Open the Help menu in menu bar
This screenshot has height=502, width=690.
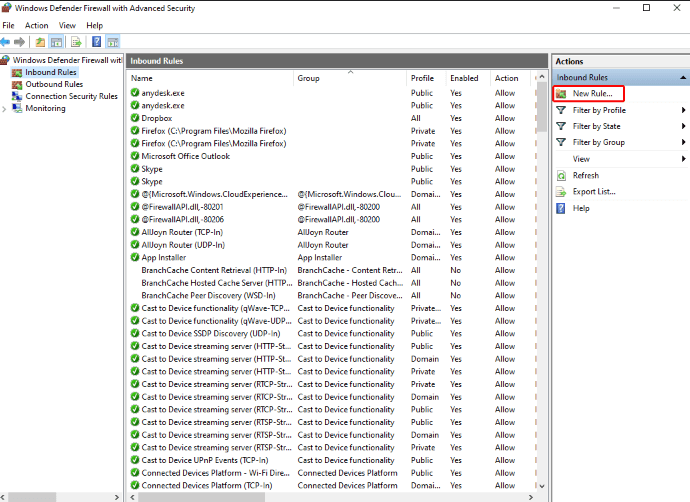95,26
